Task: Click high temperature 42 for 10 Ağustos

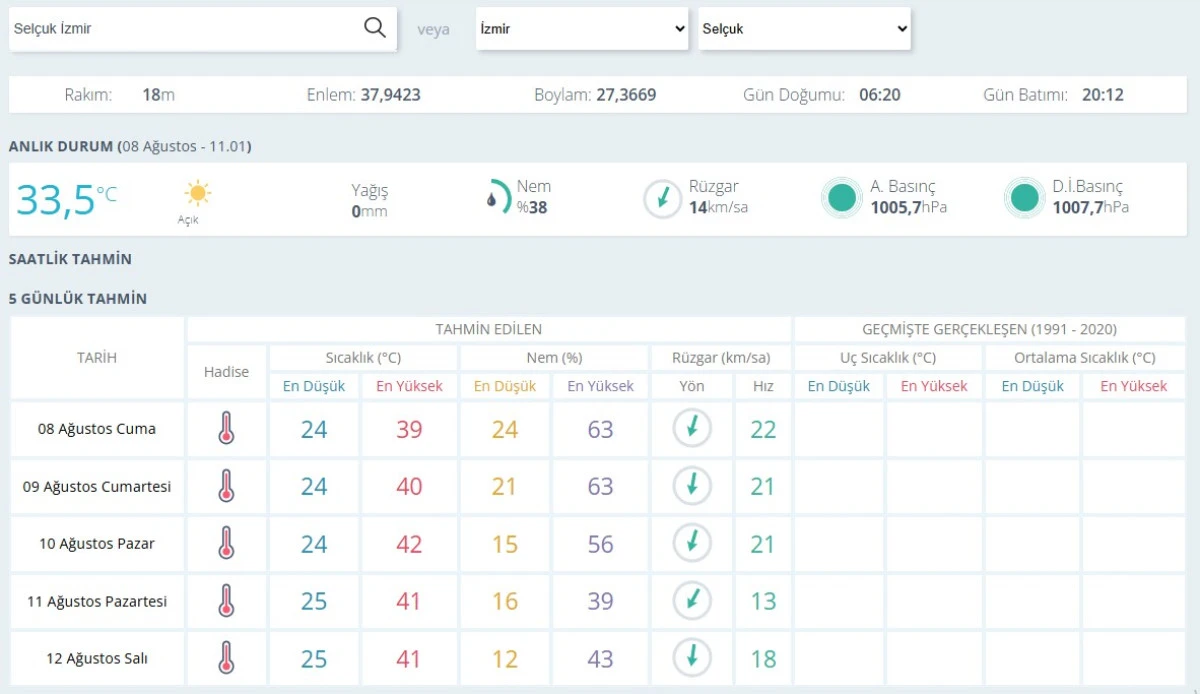Action: 409,544
